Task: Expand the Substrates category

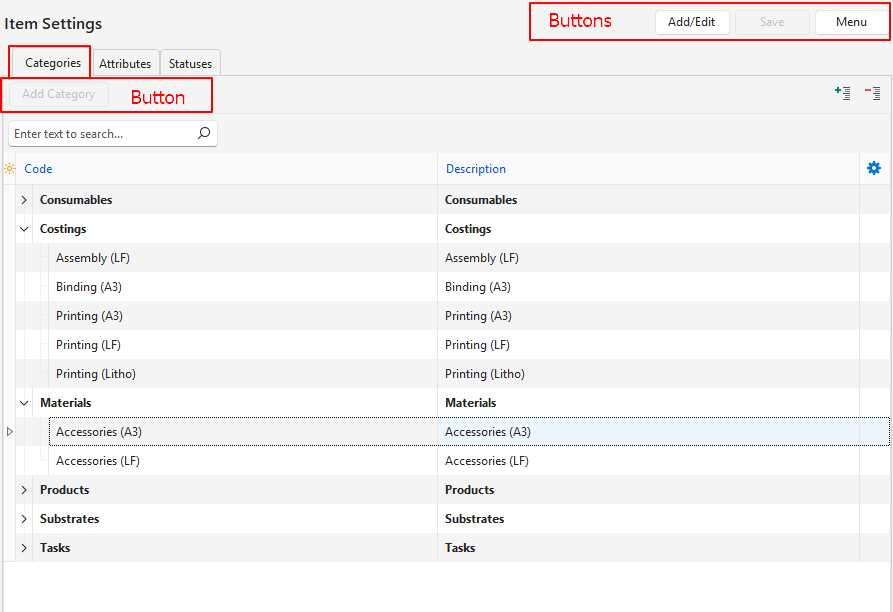Action: click(24, 519)
